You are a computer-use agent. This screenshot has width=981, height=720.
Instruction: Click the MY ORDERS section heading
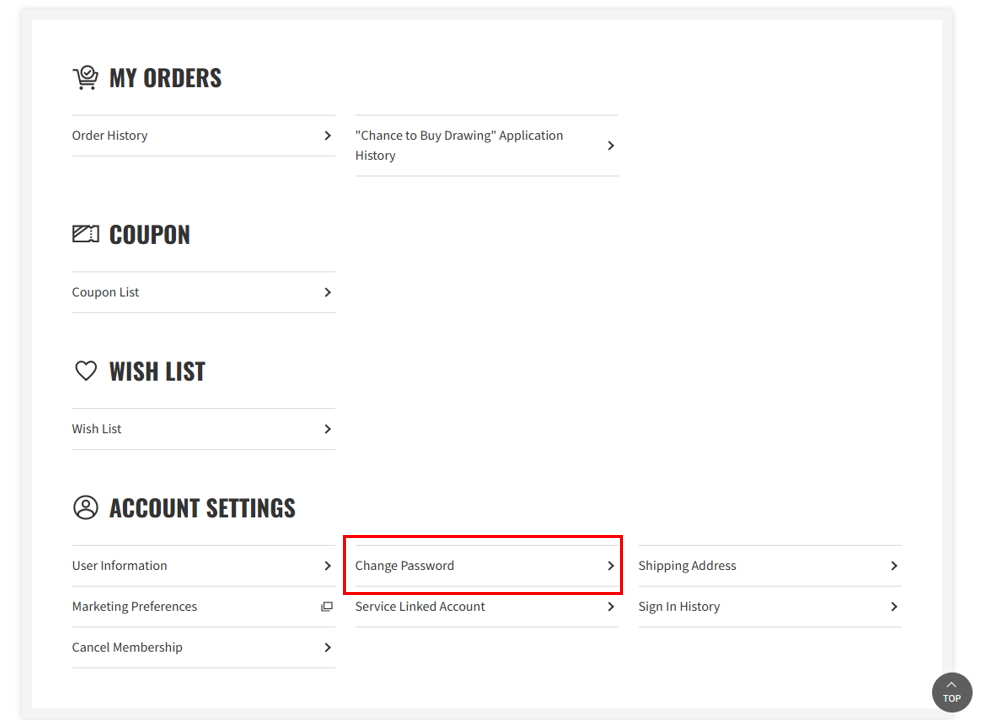point(165,78)
